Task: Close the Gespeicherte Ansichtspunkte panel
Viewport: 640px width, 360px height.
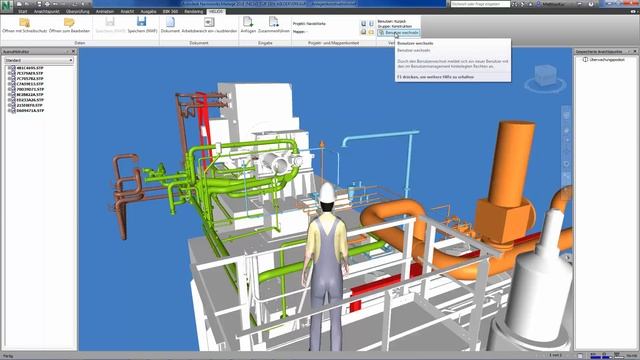Action: [635, 51]
